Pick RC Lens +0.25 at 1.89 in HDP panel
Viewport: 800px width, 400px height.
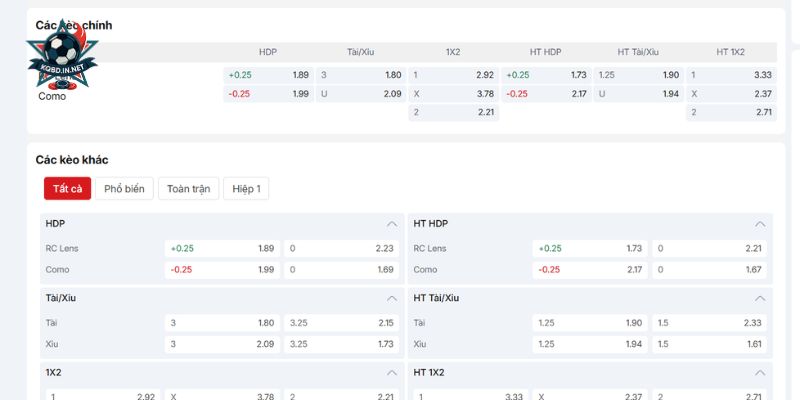coord(222,249)
